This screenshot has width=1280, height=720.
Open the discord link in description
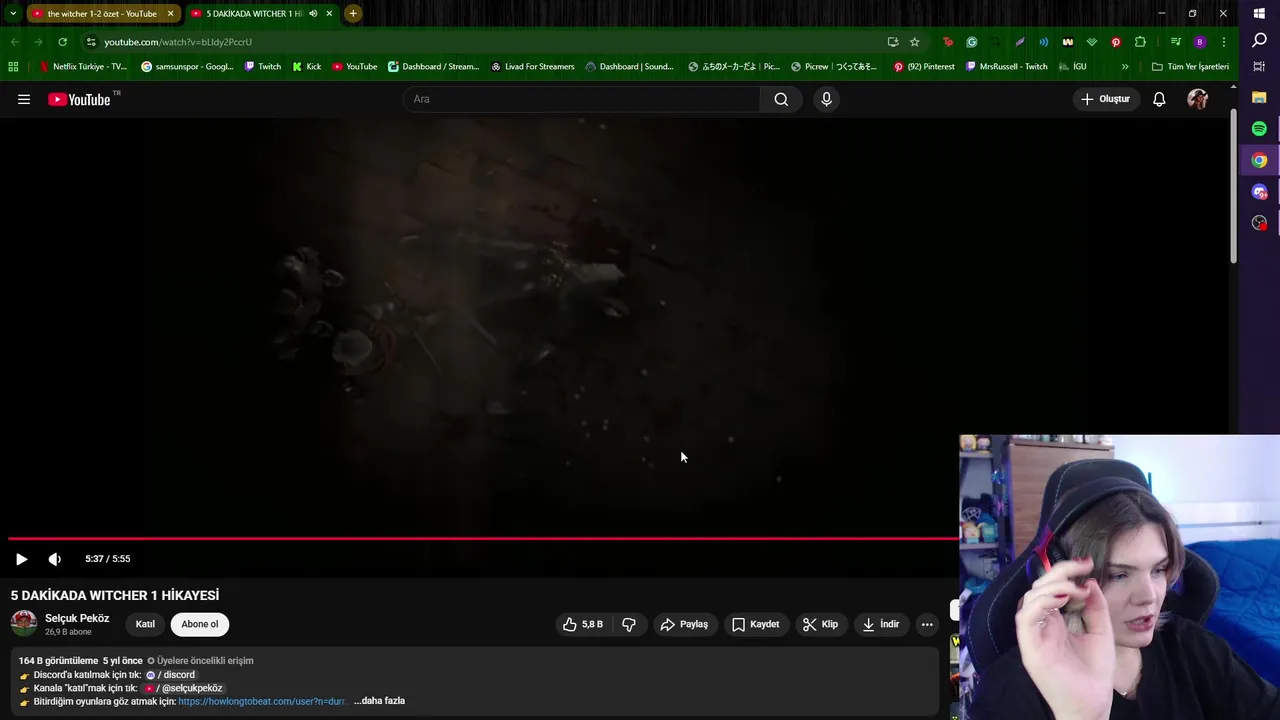tap(170, 675)
